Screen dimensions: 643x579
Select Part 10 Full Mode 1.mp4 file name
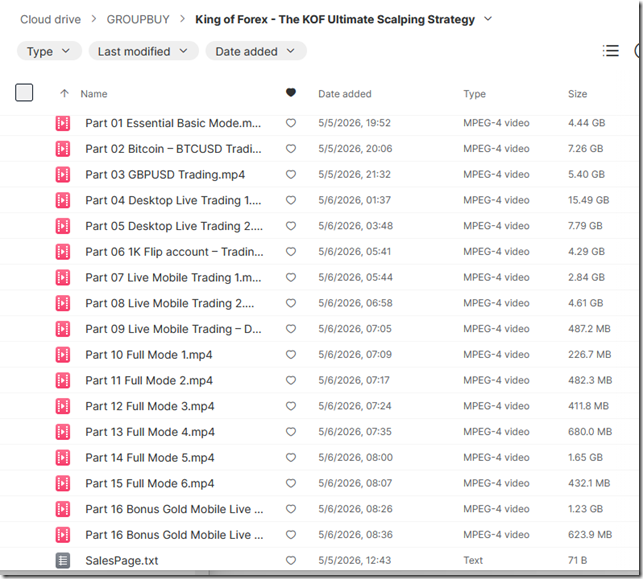coord(149,355)
